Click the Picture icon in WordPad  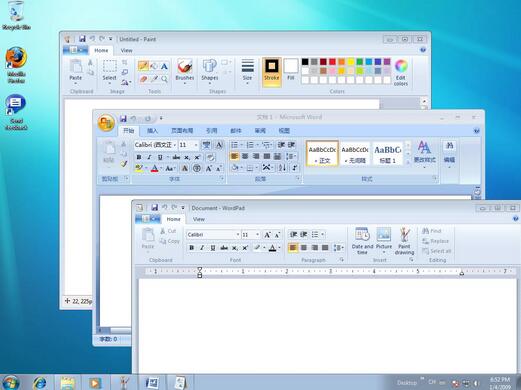[x=384, y=239]
